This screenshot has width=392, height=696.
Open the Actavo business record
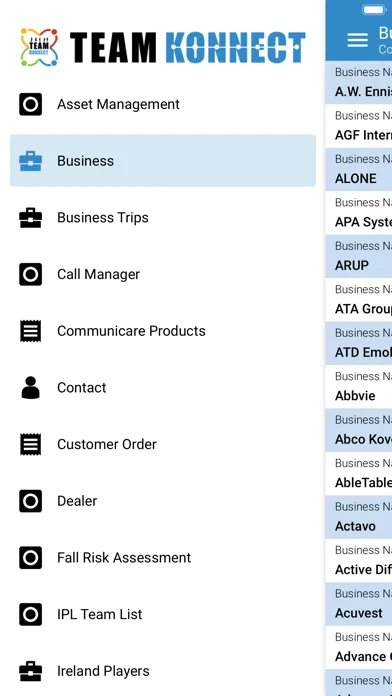359,518
